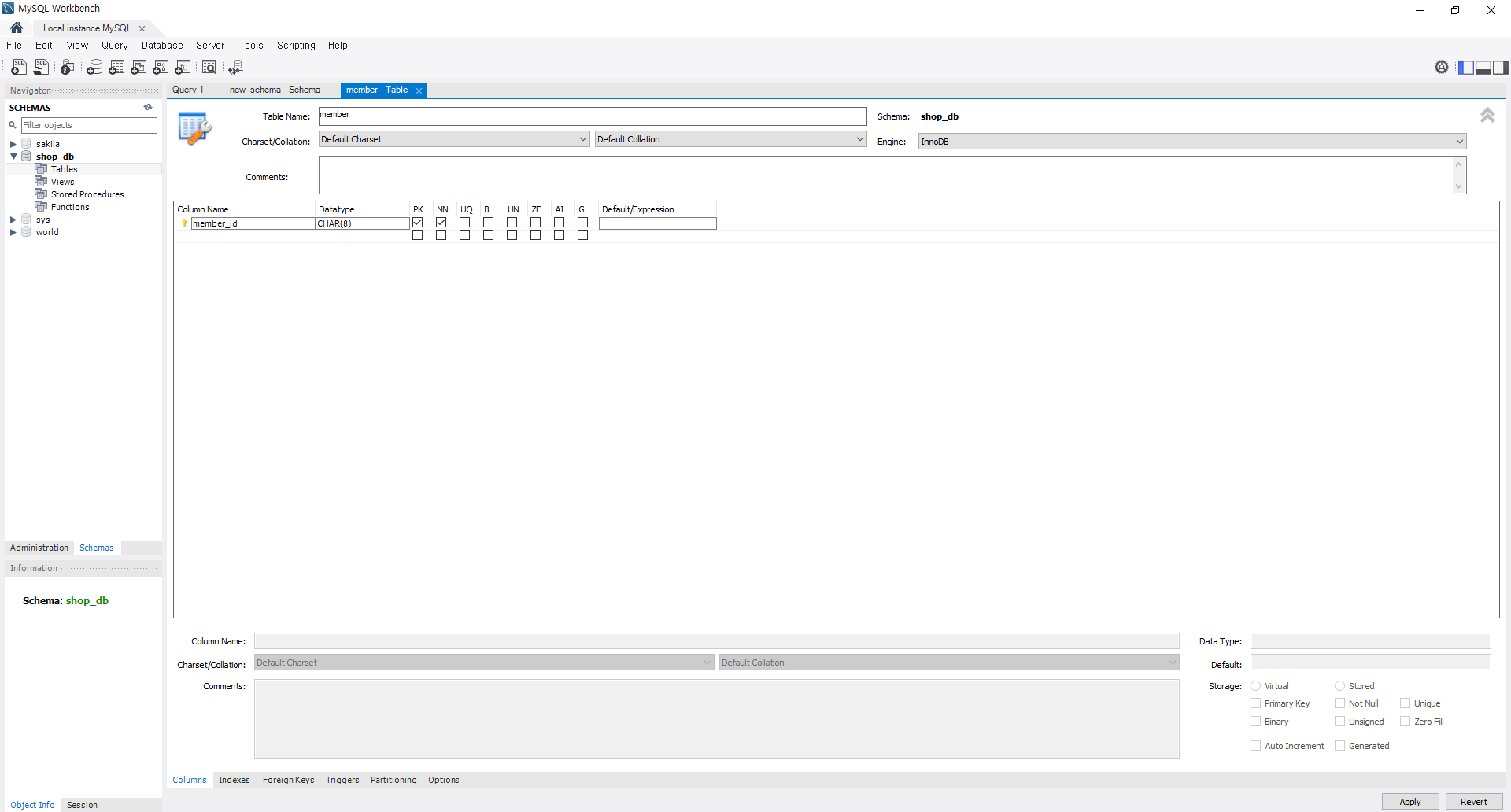Close the member - Table tab
This screenshot has width=1511, height=812.
point(419,90)
